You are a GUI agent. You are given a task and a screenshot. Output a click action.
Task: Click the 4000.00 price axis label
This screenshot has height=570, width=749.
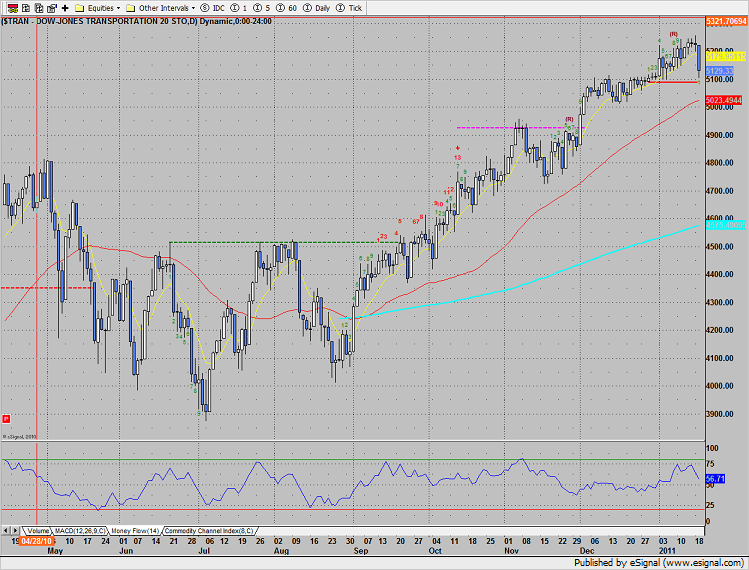coord(719,386)
